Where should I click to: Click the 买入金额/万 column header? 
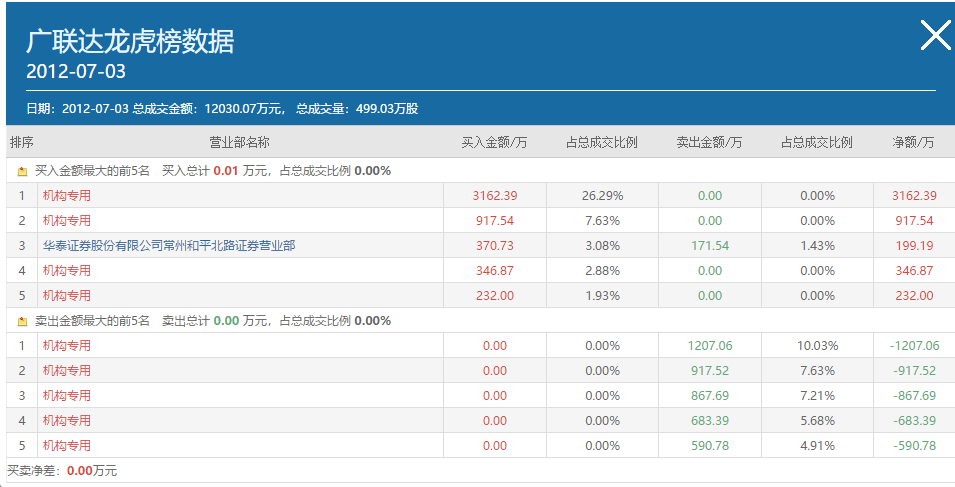pos(494,142)
